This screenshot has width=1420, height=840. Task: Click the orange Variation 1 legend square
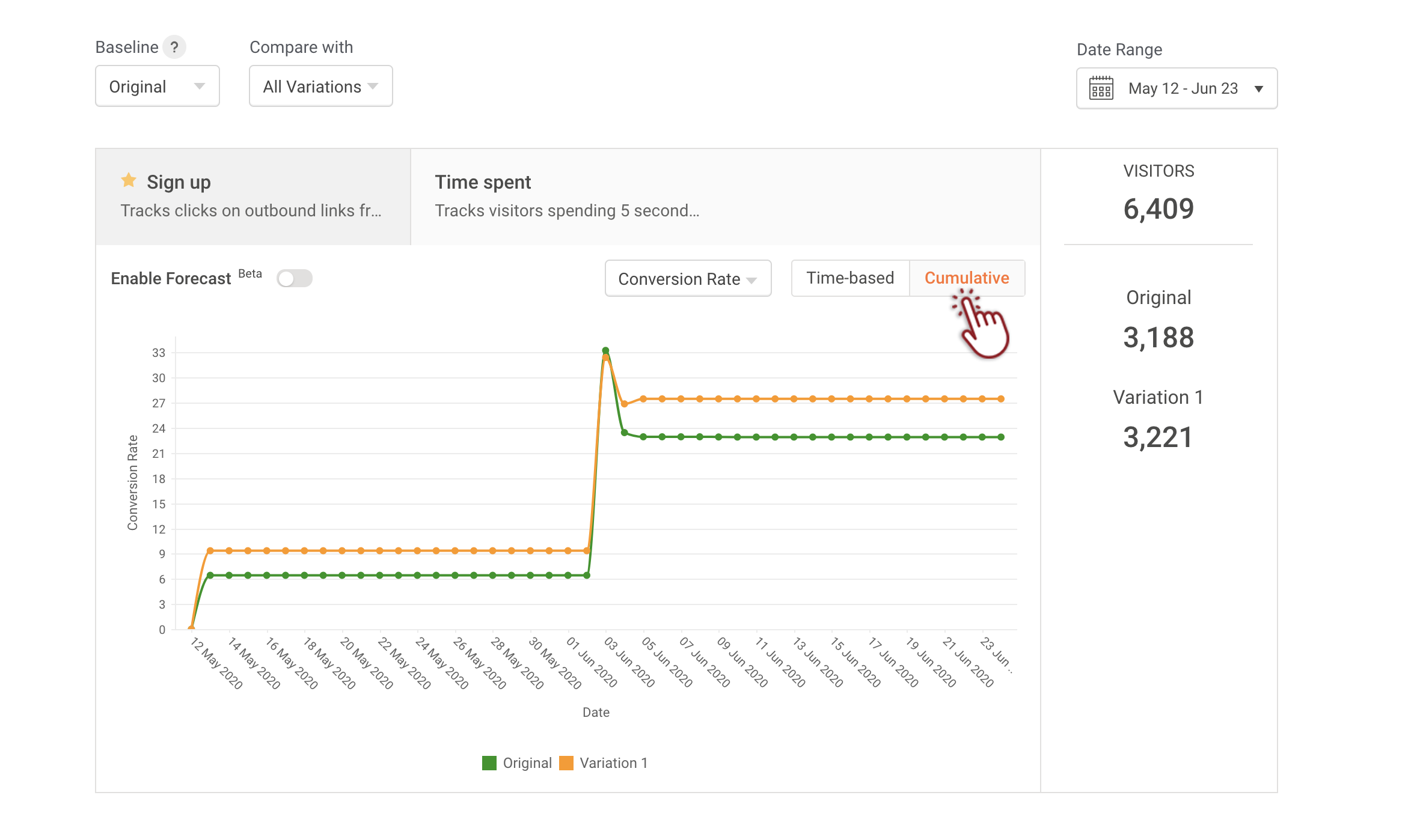[x=566, y=763]
